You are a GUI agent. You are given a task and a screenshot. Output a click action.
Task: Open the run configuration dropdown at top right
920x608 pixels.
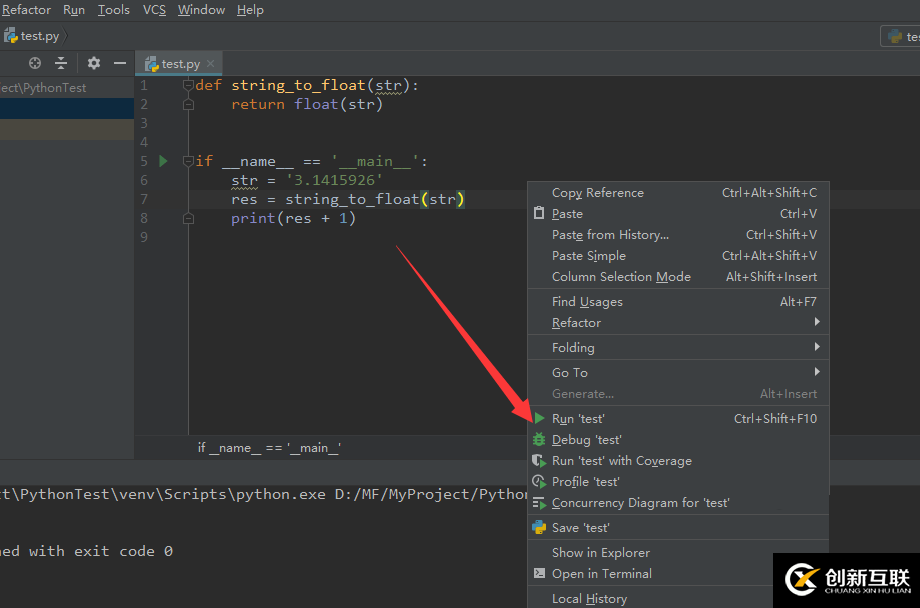pos(900,36)
